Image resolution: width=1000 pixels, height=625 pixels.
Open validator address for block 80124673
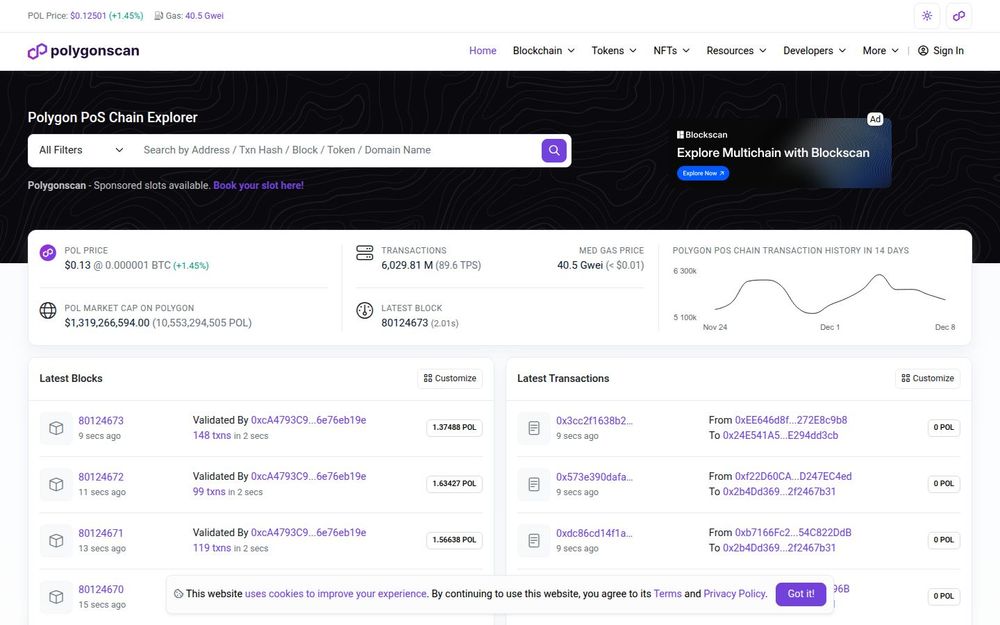[x=309, y=420]
